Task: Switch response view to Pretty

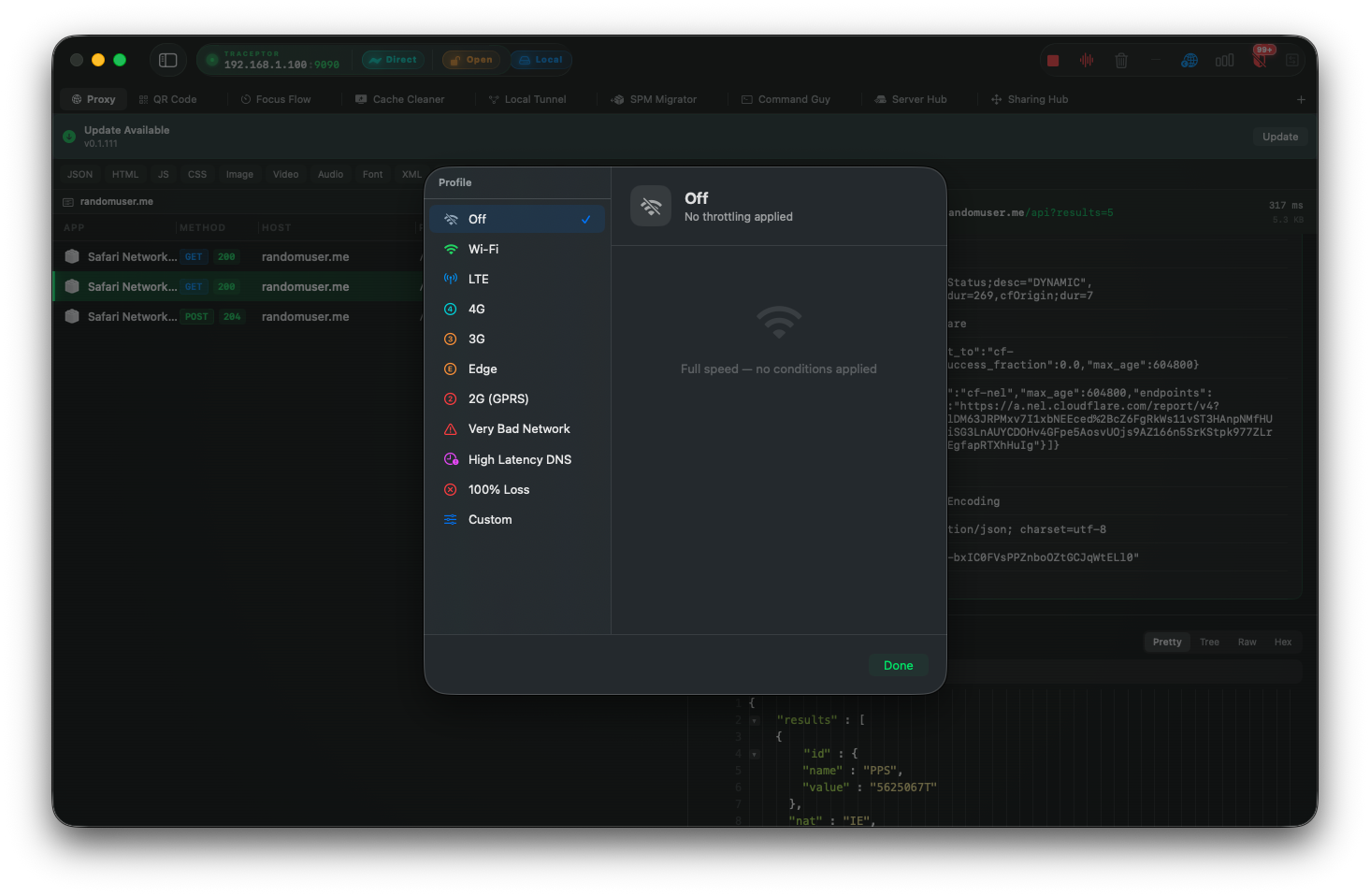Action: pos(1167,642)
